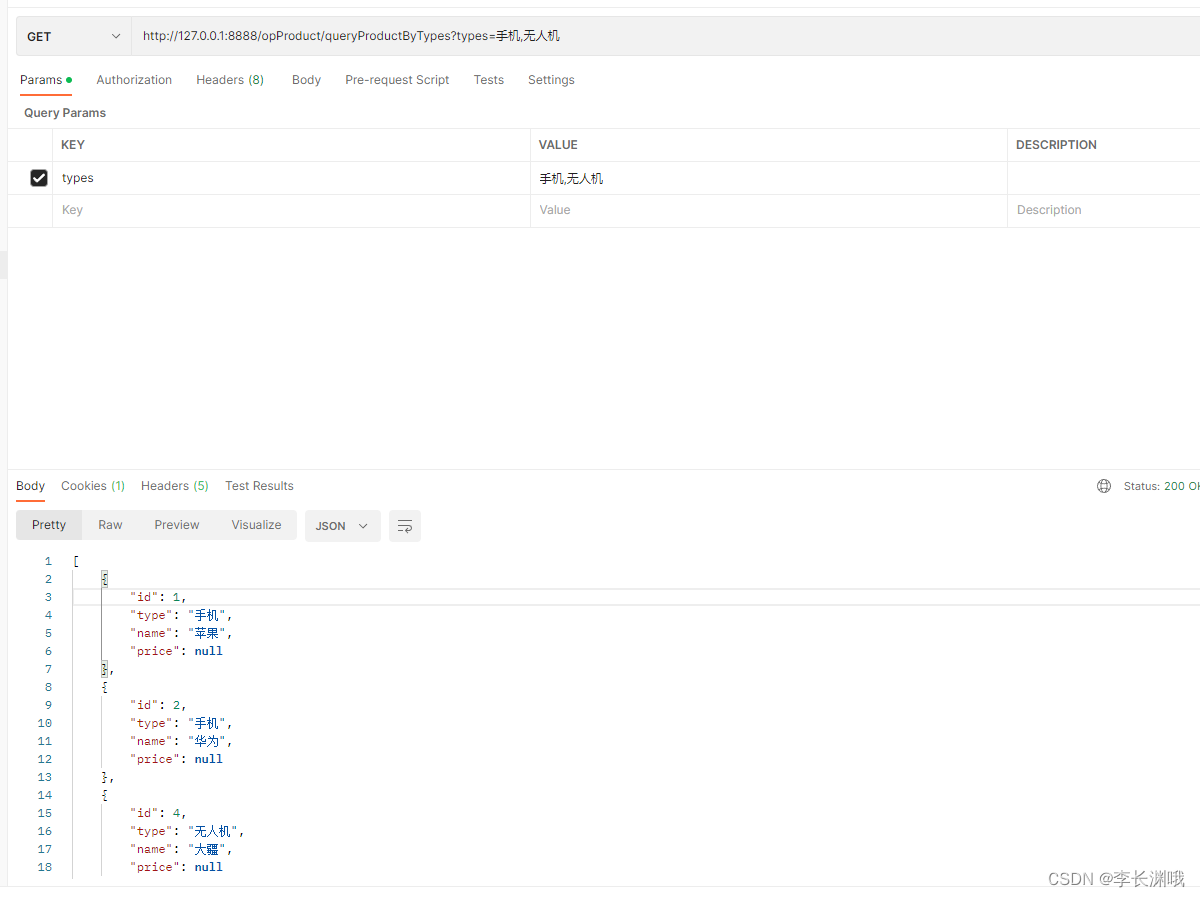1200x897 pixels.
Task: Toggle the wrap lines icon
Action: [405, 526]
